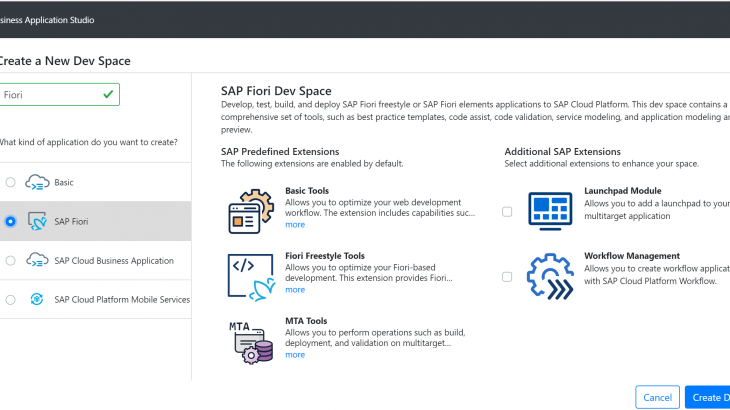Click the Fiori Freestyle Tools icon

click(251, 277)
